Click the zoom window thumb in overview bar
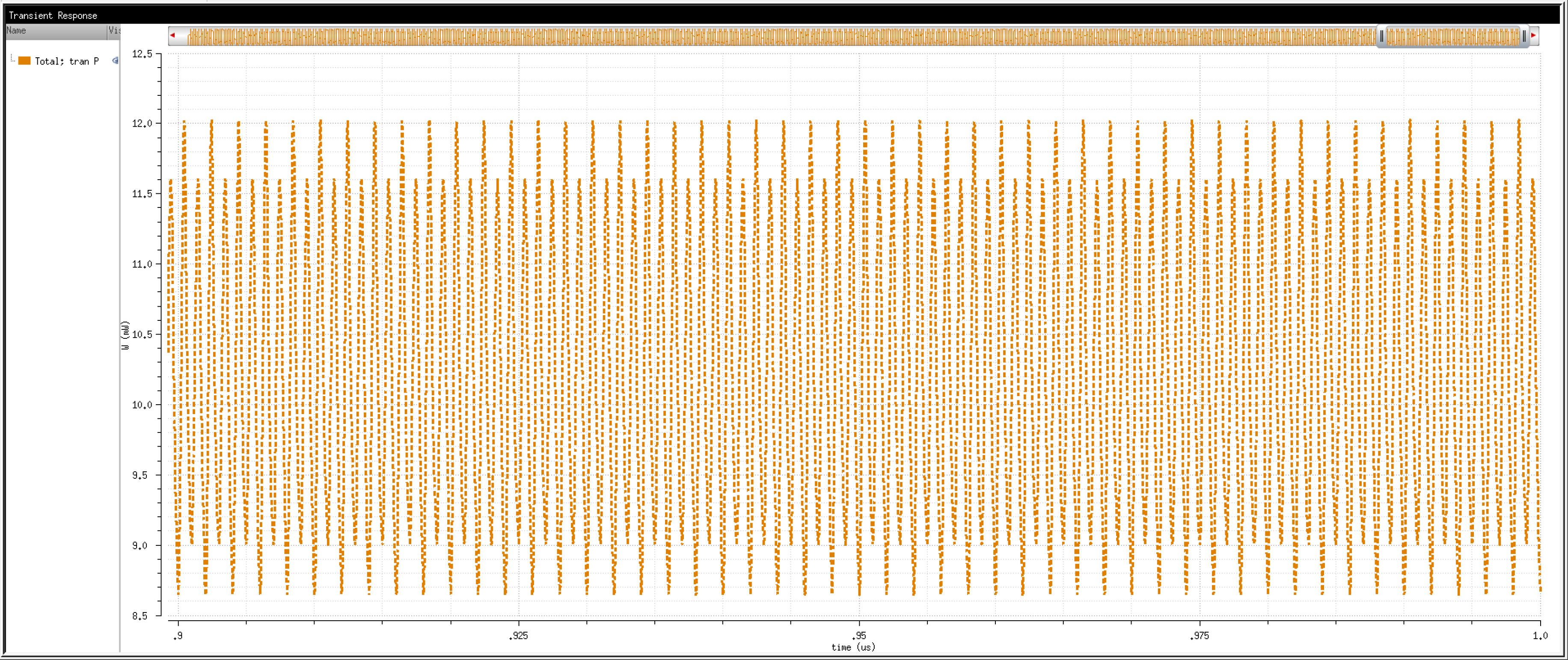The height and width of the screenshot is (660, 1568). (1452, 36)
